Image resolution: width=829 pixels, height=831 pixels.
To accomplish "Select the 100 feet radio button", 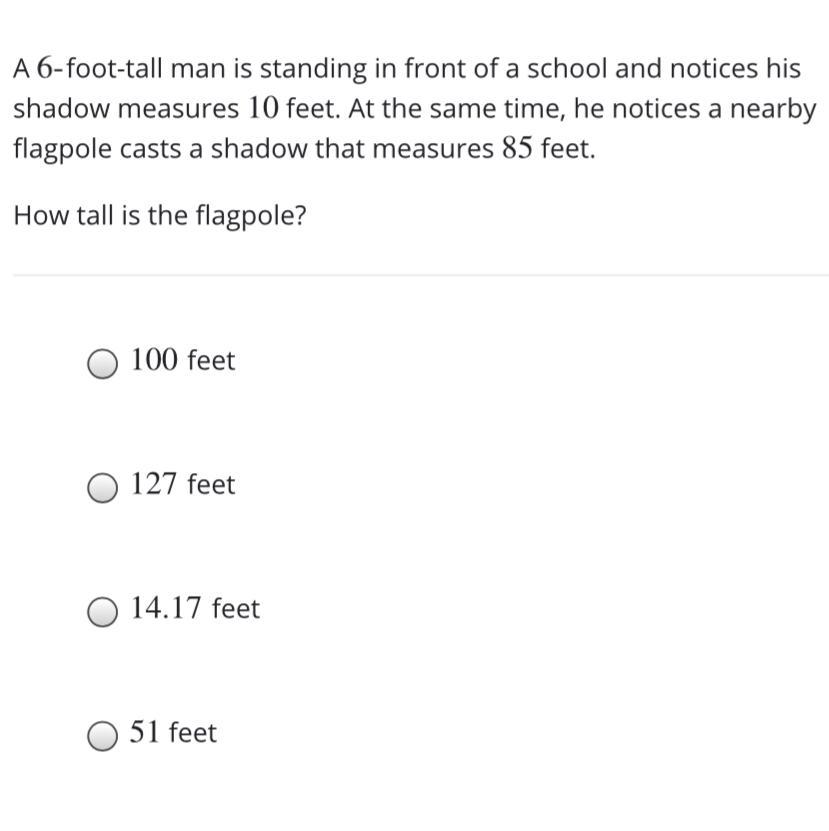I will tap(102, 364).
